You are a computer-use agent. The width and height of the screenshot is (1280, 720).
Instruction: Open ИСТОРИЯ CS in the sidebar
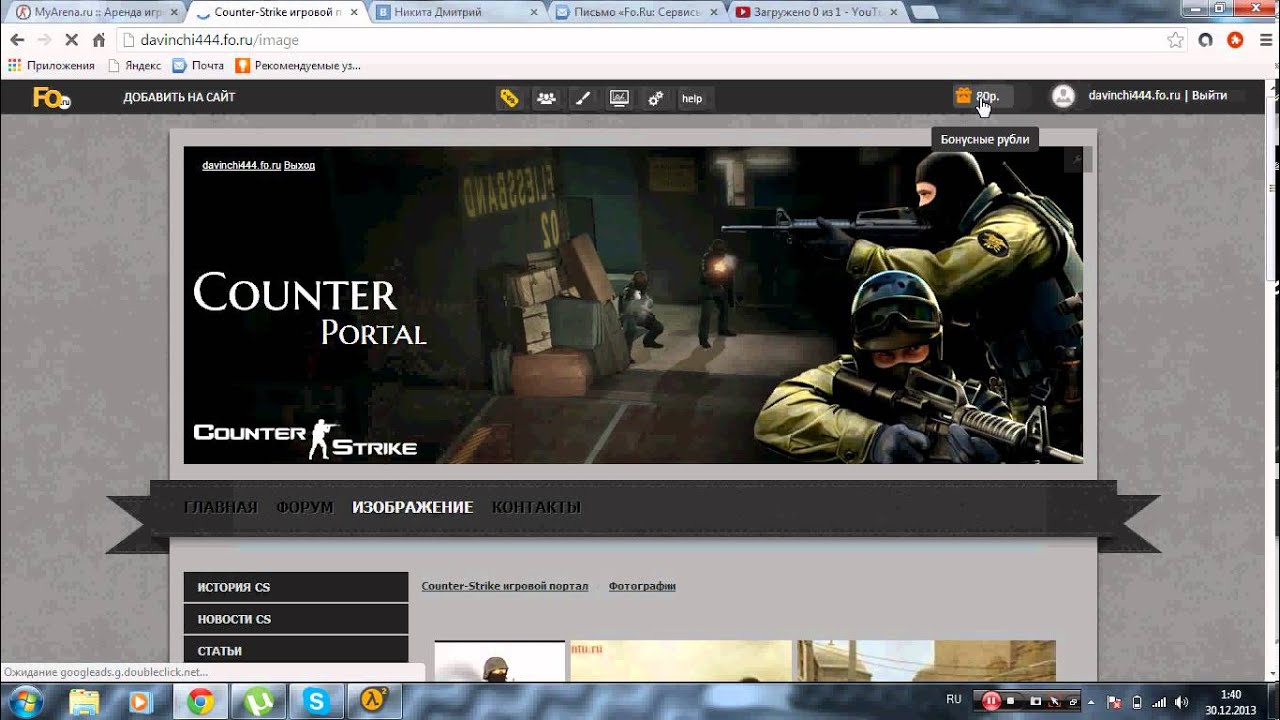[x=296, y=587]
